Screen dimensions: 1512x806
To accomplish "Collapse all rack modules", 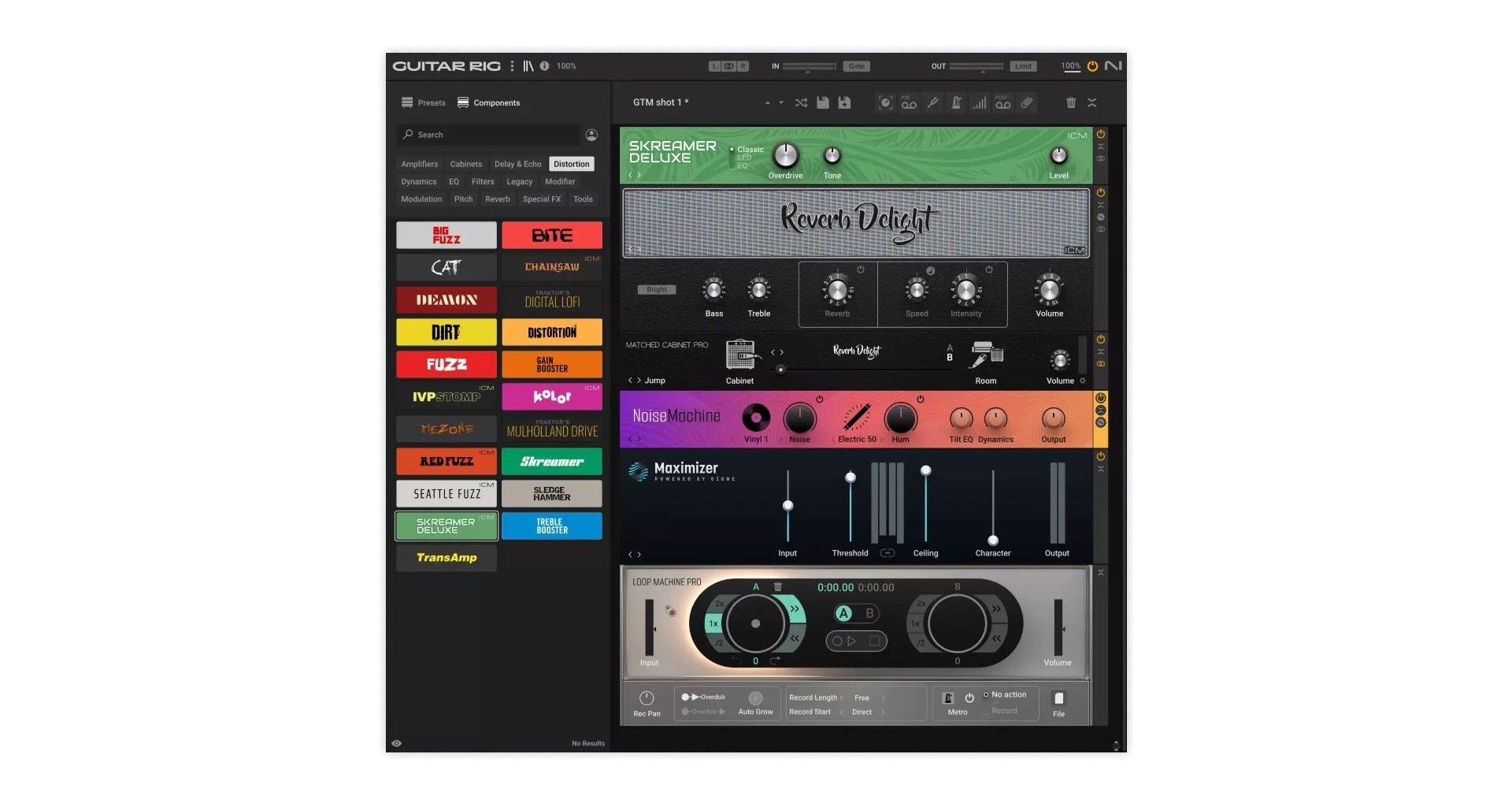I will pos(1092,102).
